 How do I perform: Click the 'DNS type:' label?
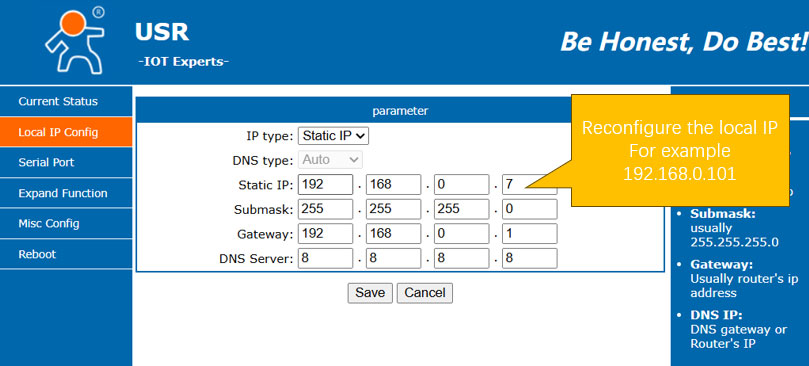[263, 161]
